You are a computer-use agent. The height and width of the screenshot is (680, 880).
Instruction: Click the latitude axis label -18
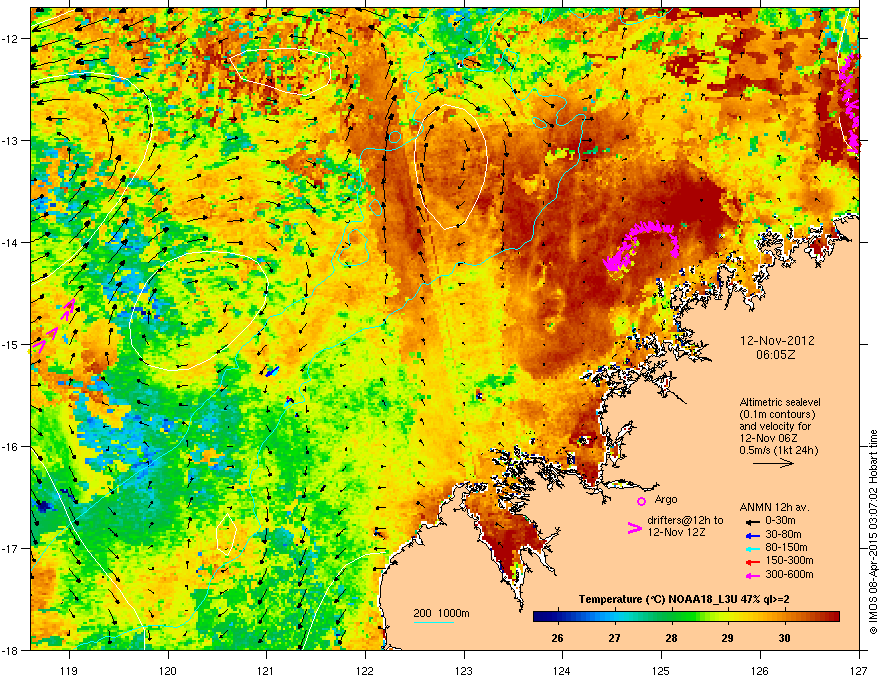click(x=10, y=650)
